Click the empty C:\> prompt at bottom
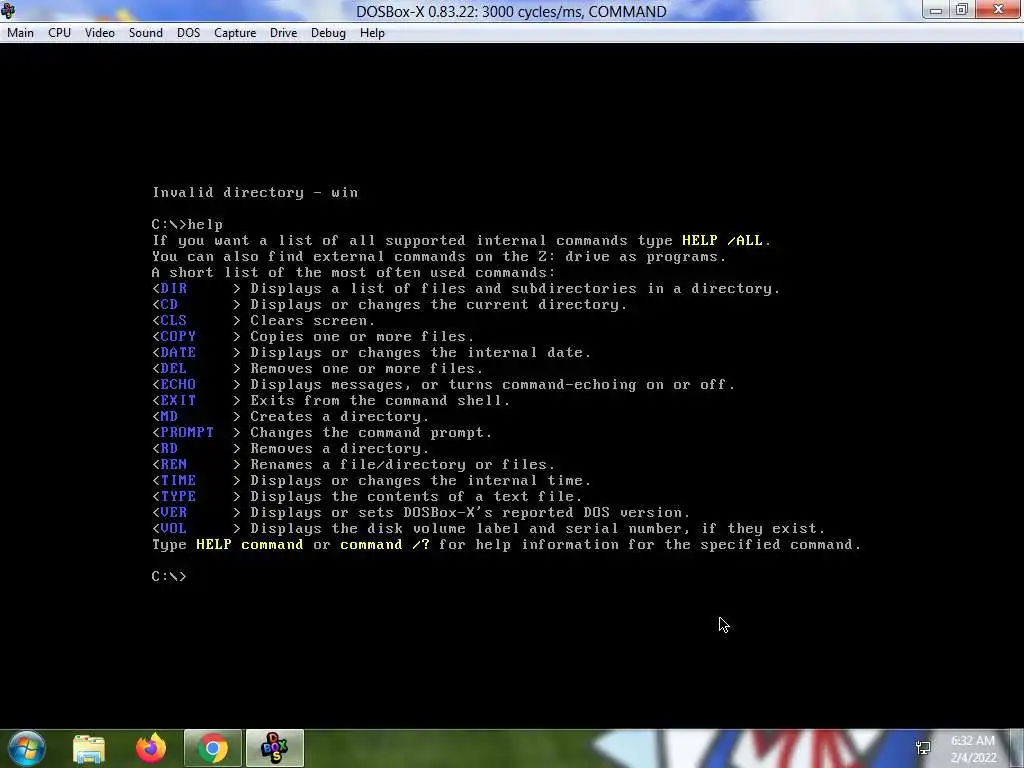Viewport: 1024px width, 768px height. tap(169, 577)
